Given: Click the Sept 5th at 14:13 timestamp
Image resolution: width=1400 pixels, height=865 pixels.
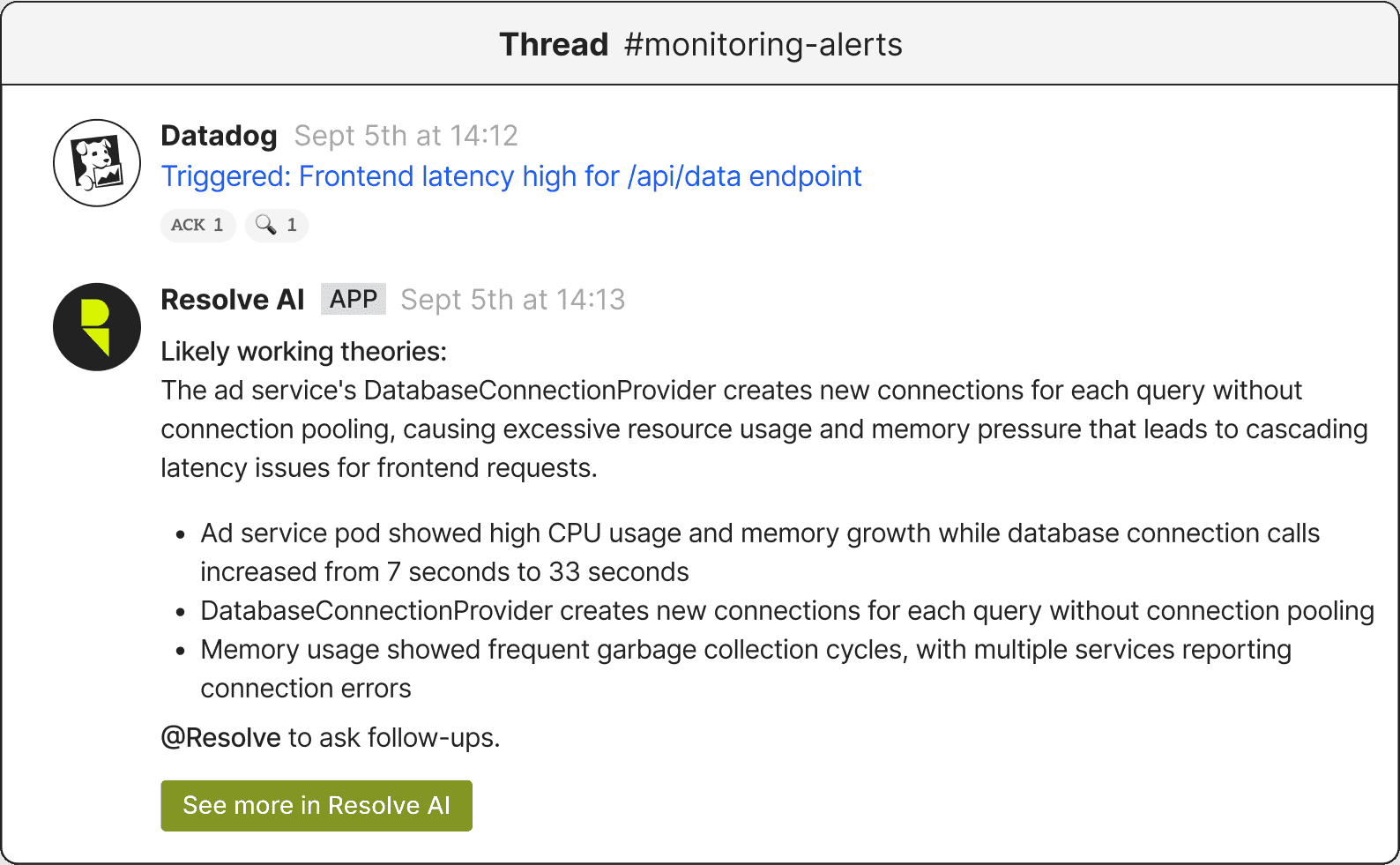Looking at the screenshot, I should (512, 300).
